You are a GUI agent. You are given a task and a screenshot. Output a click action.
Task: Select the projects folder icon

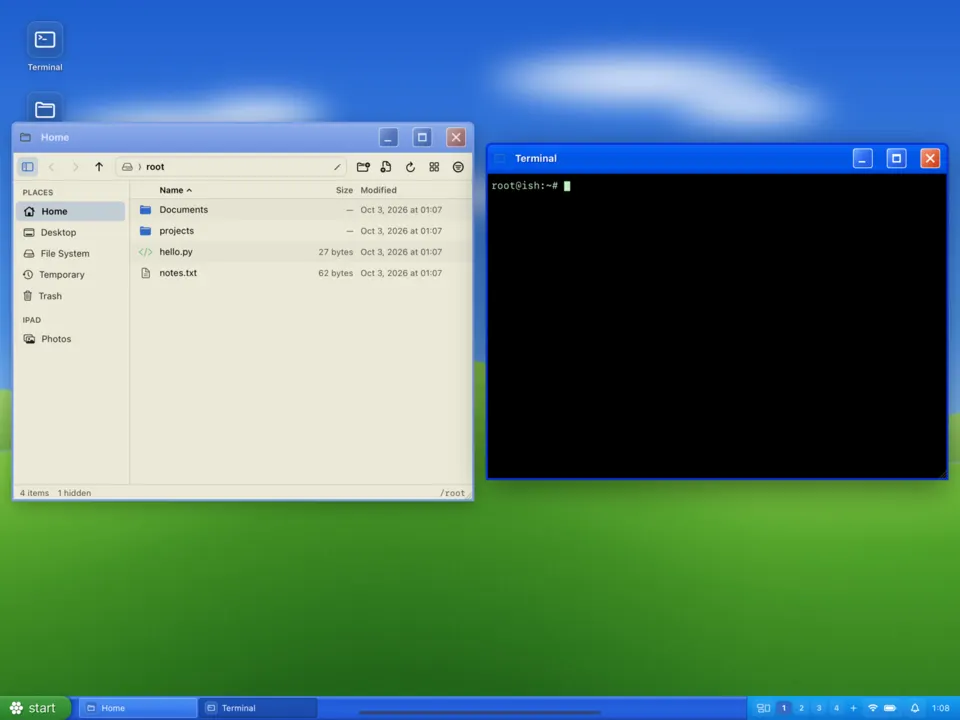(x=145, y=231)
